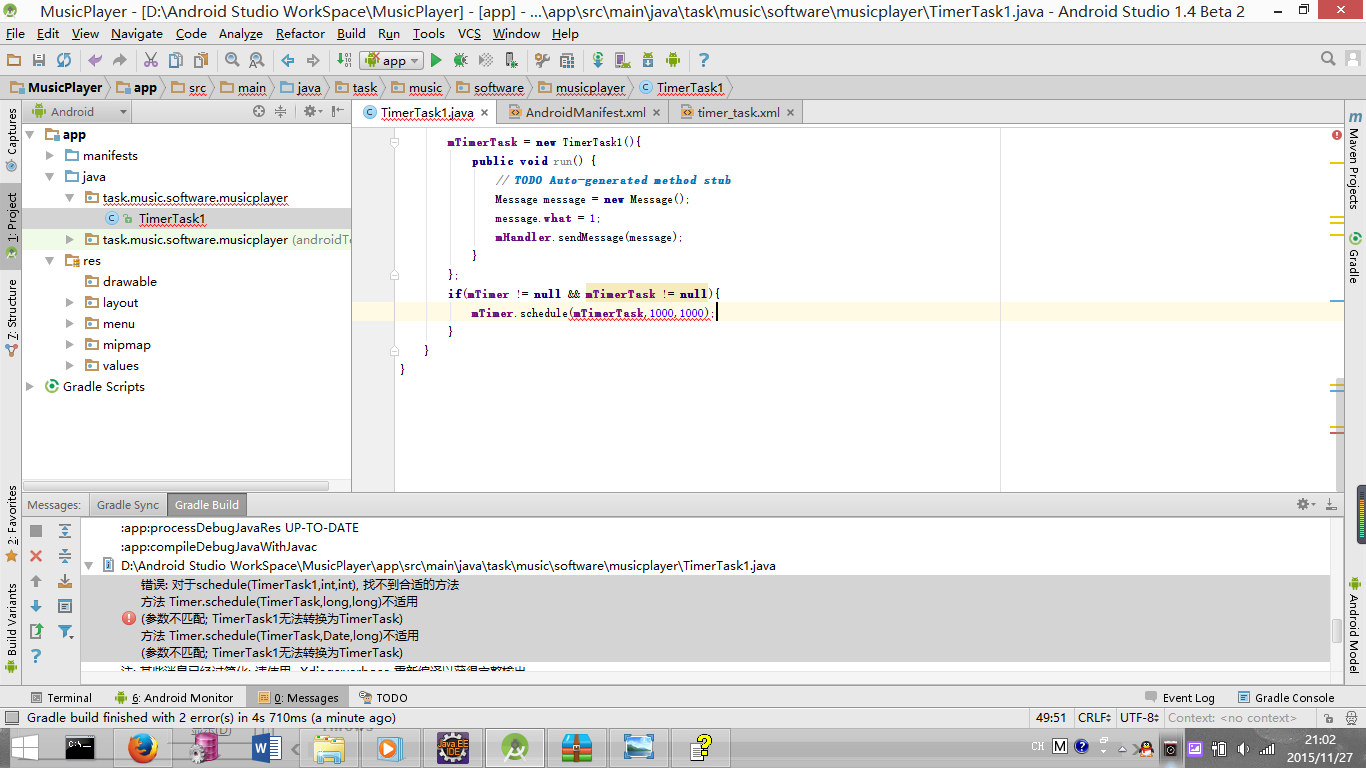1366x768 pixels.
Task: Run the app with the green play button
Action: click(436, 60)
